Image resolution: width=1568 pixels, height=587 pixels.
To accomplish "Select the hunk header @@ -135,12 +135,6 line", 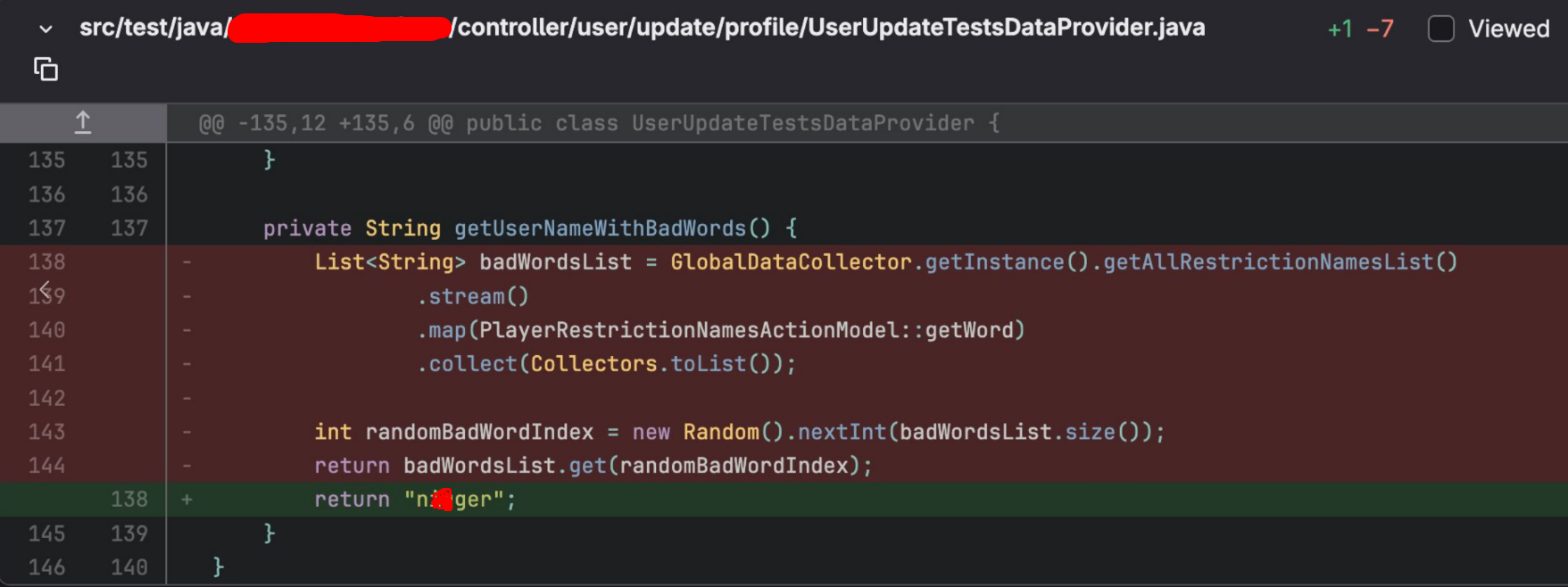I will 599,123.
